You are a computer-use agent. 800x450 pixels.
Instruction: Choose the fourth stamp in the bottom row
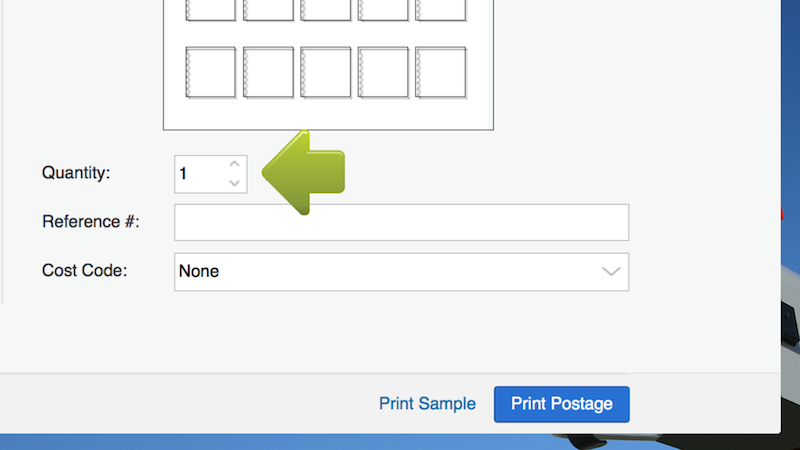(x=383, y=72)
